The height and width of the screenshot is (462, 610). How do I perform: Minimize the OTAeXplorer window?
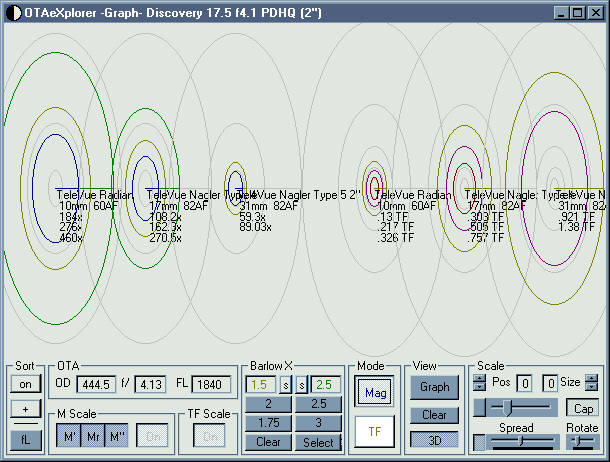pyautogui.click(x=561, y=13)
